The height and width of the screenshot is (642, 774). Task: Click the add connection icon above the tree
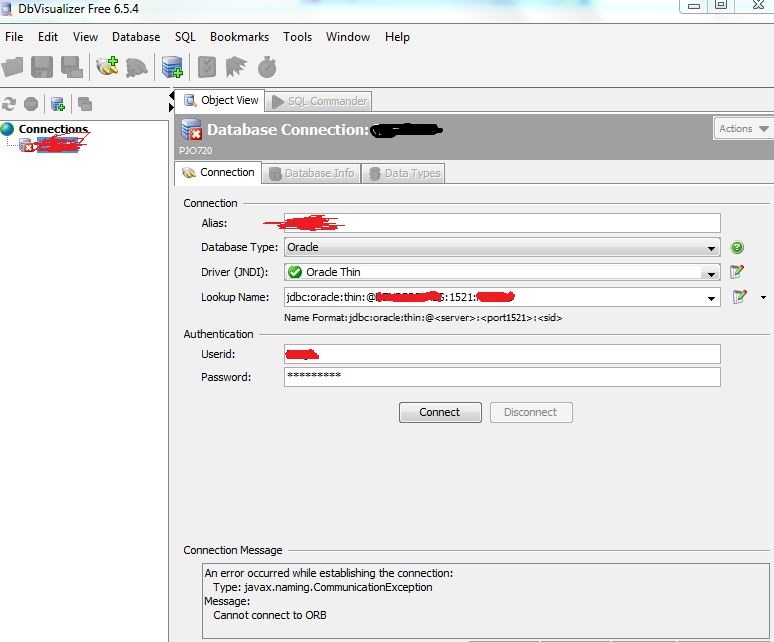click(x=58, y=104)
